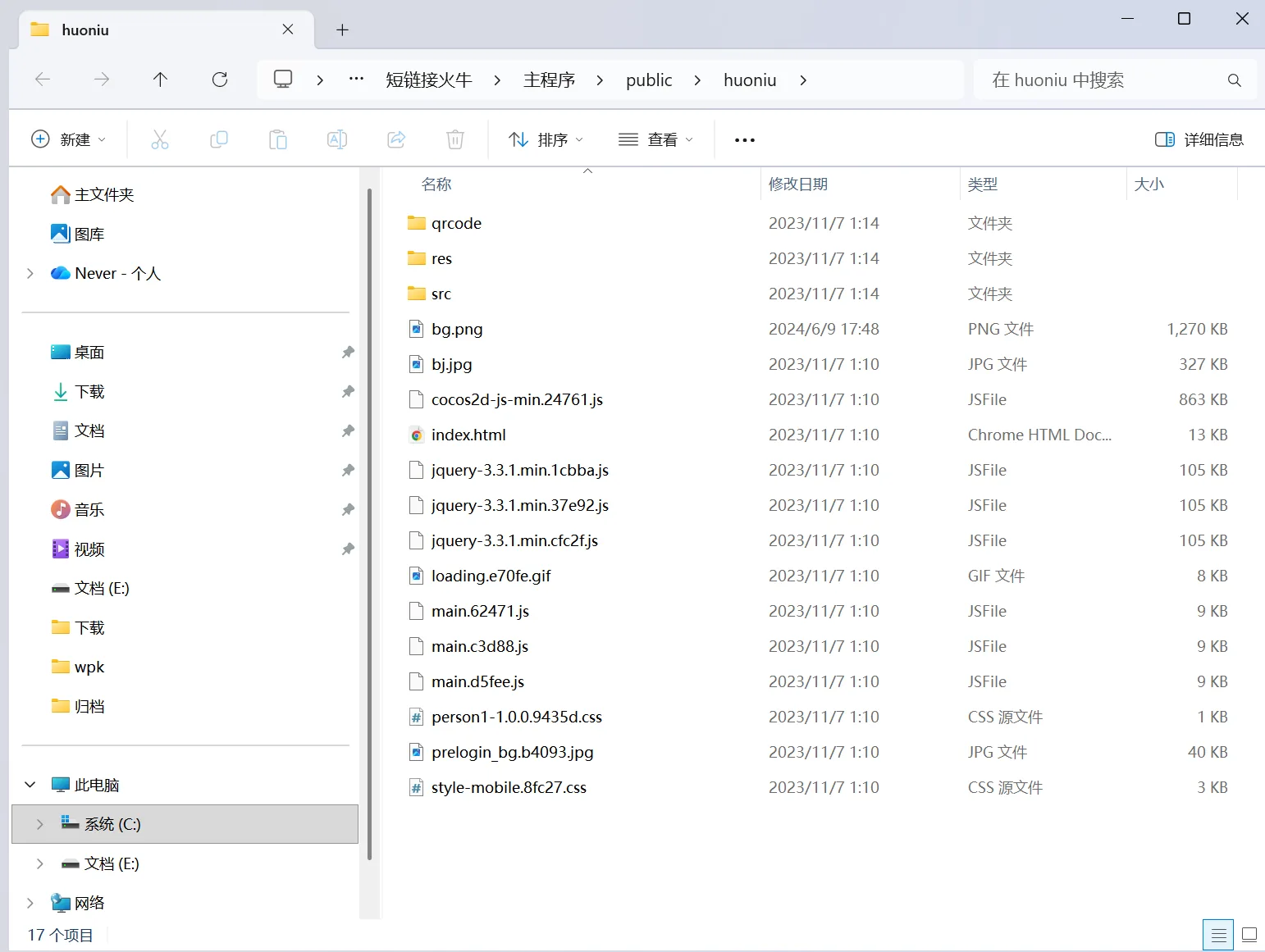1265x952 pixels.
Task: Sort by 类型 column header
Action: [1044, 184]
